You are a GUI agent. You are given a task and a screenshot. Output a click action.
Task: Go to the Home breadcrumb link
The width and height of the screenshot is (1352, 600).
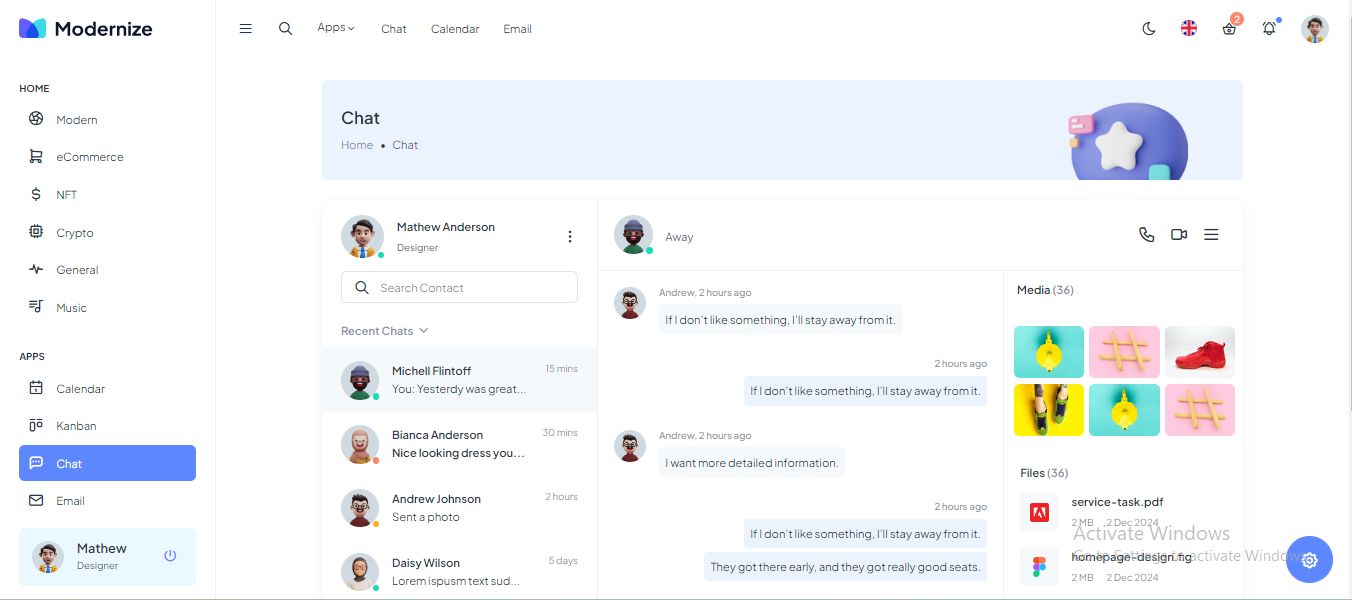(x=357, y=145)
